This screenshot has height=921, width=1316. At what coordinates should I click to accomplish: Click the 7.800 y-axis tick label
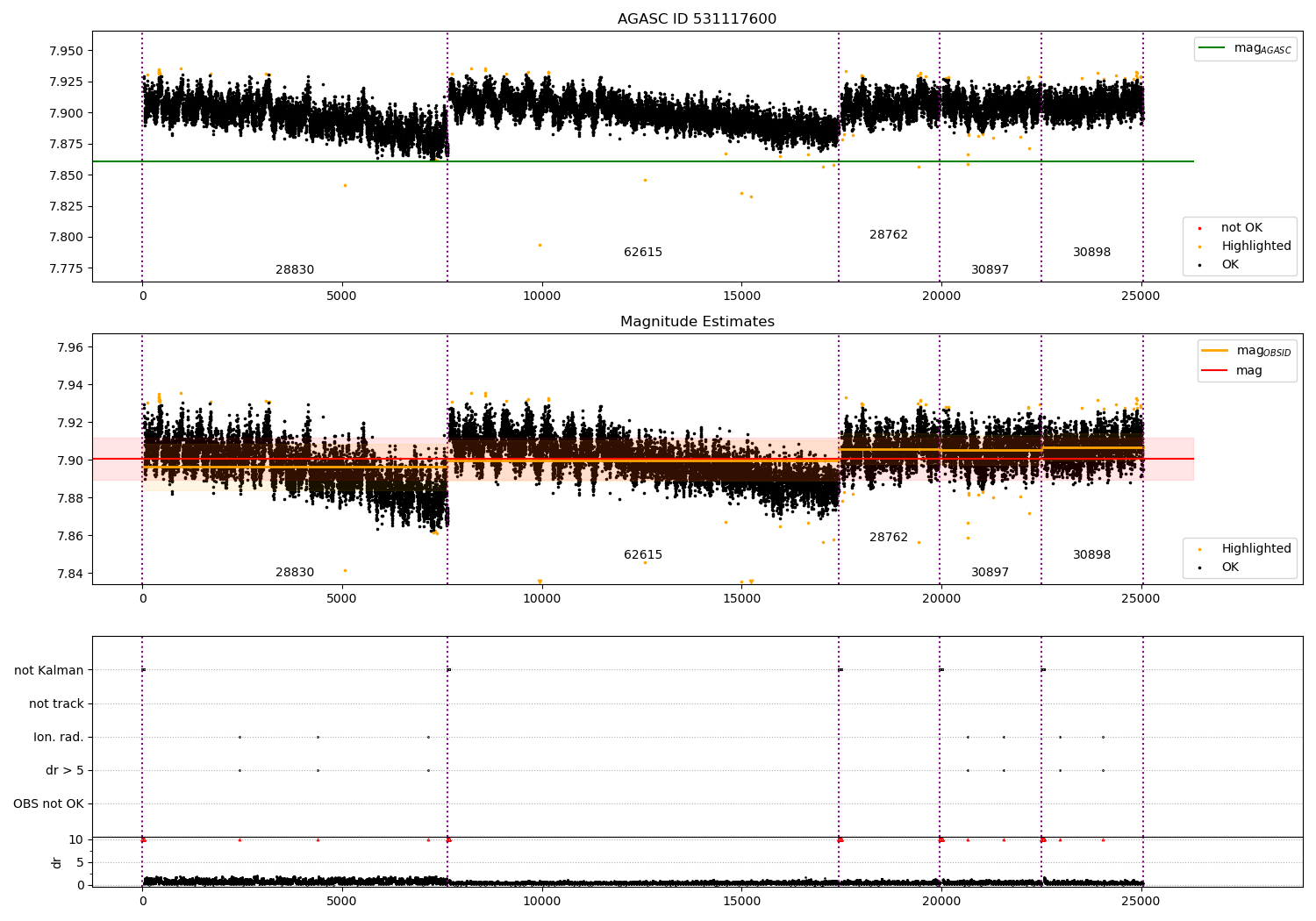pyautogui.click(x=66, y=237)
